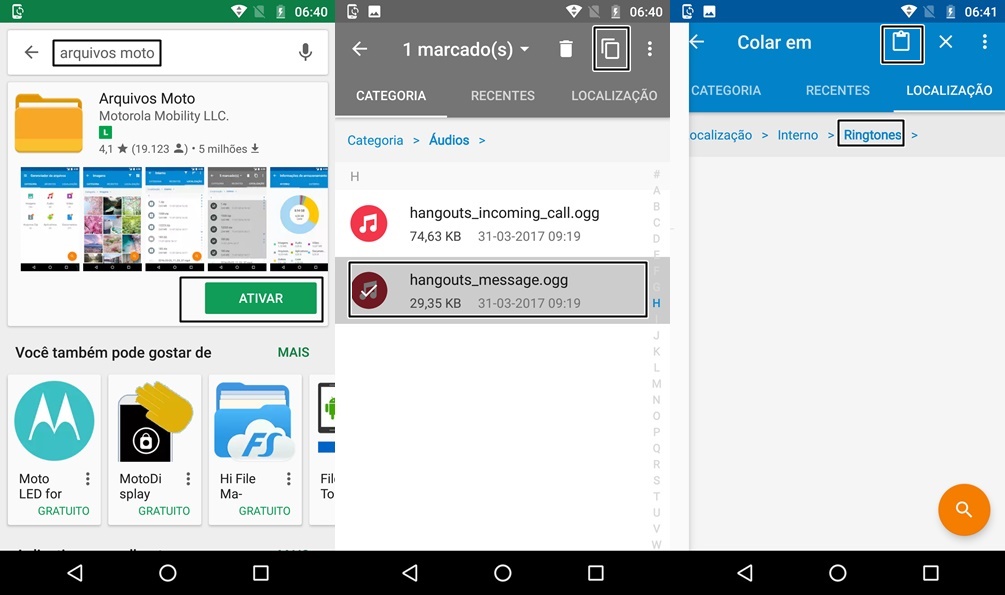The width and height of the screenshot is (1005, 595).
Task: Open overflow menu of Hi File Manager card
Action: point(289,478)
